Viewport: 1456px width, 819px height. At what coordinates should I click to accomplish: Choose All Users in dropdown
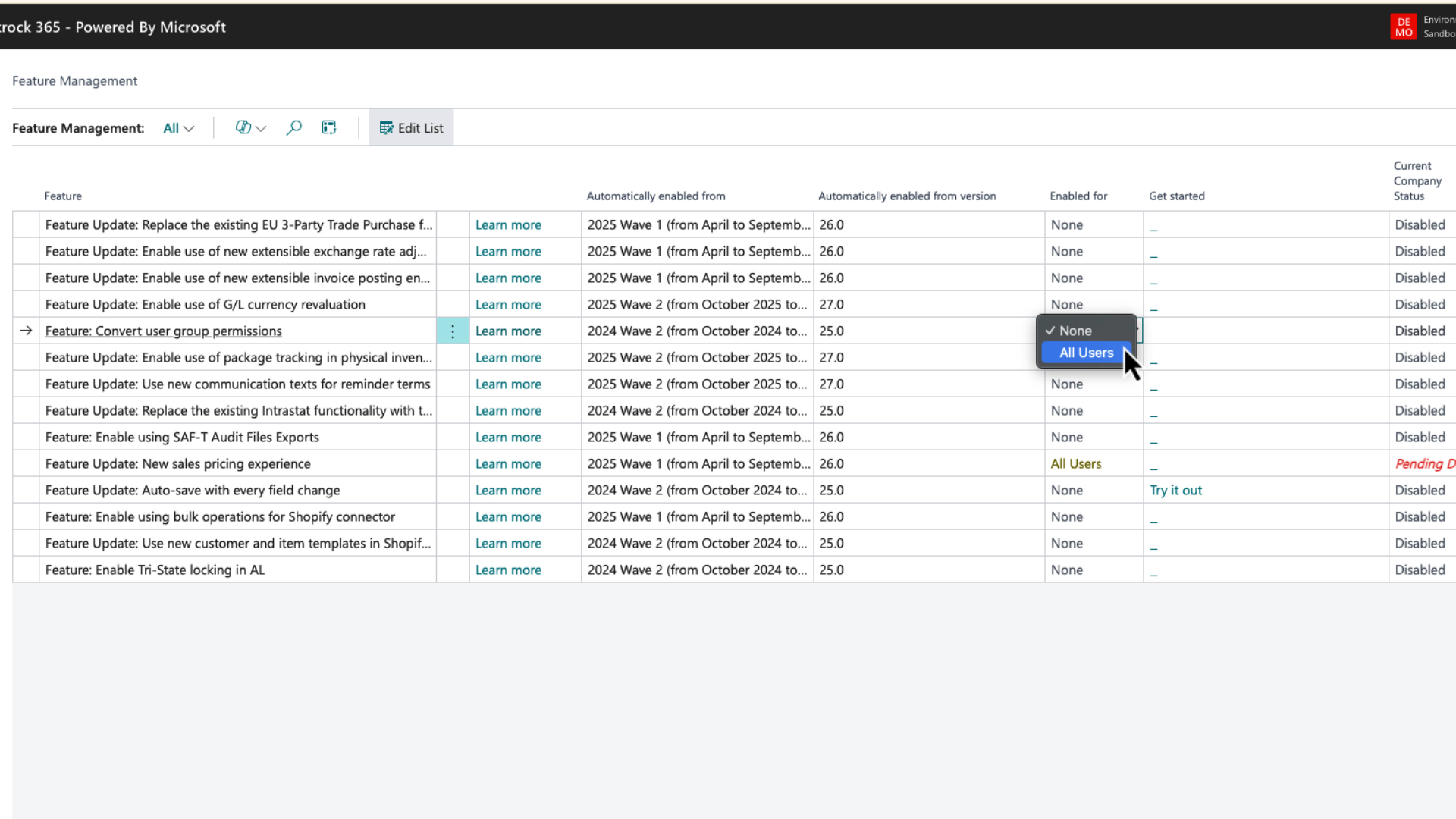(x=1086, y=353)
